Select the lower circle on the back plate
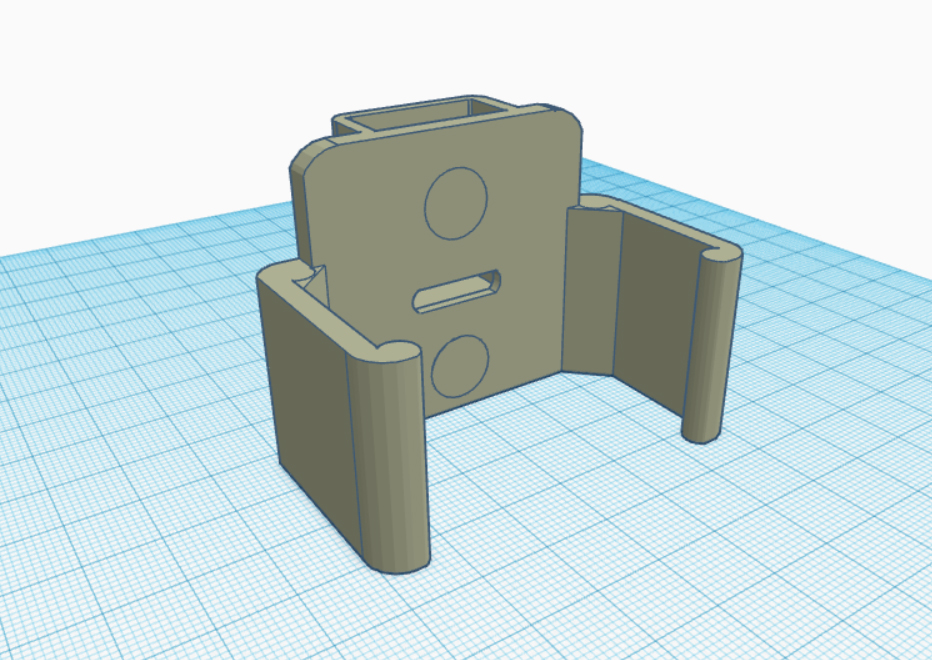The height and width of the screenshot is (660, 932). (x=460, y=366)
